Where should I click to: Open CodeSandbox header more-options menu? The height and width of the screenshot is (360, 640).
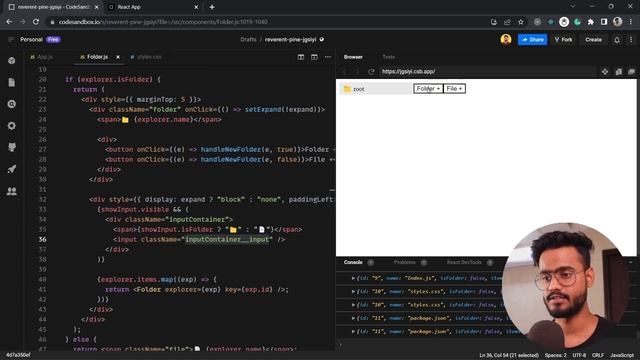631,40
